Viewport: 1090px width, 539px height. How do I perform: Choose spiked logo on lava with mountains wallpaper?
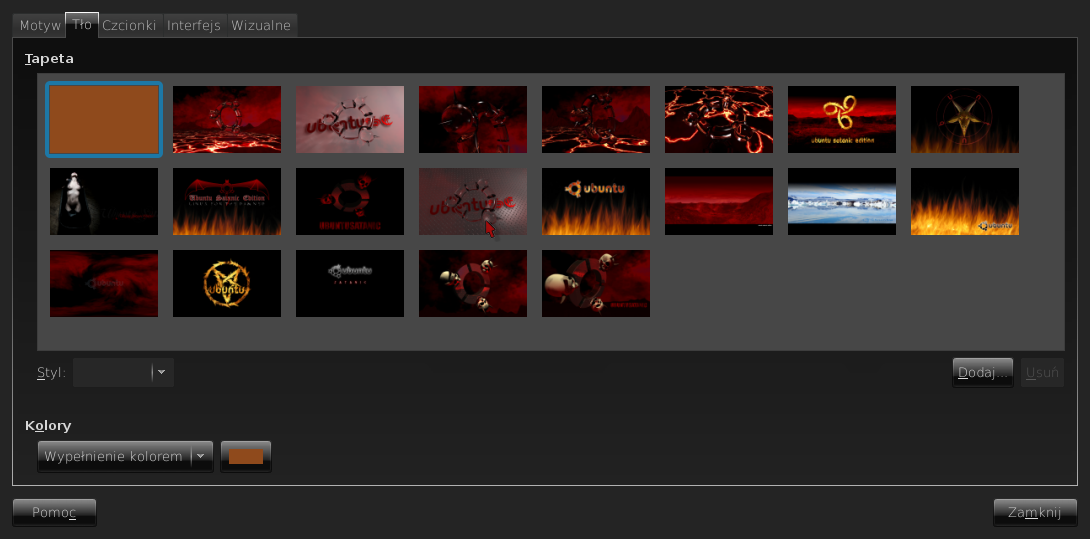point(596,119)
